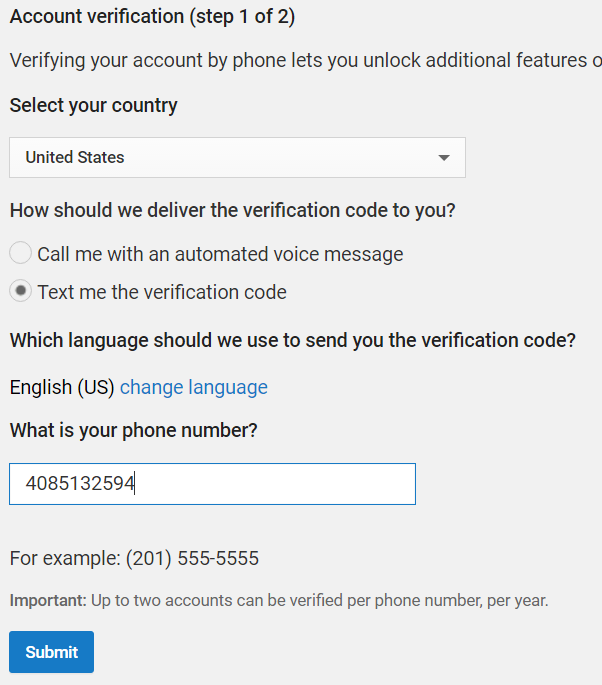Click the bold 'Important:' label
Image resolution: width=602 pixels, height=685 pixels.
(48, 601)
